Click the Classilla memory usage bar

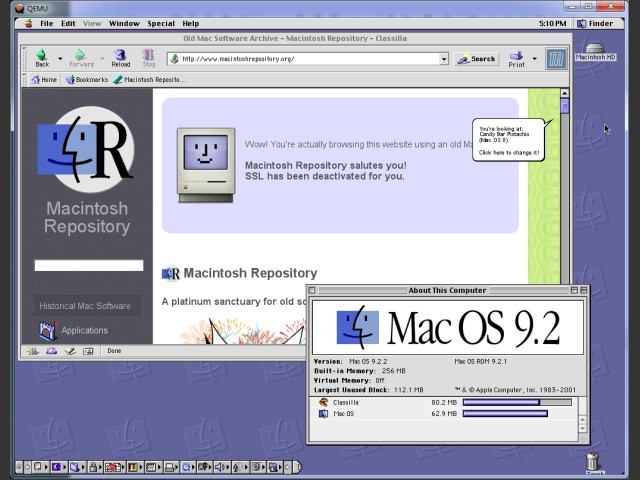[517, 402]
